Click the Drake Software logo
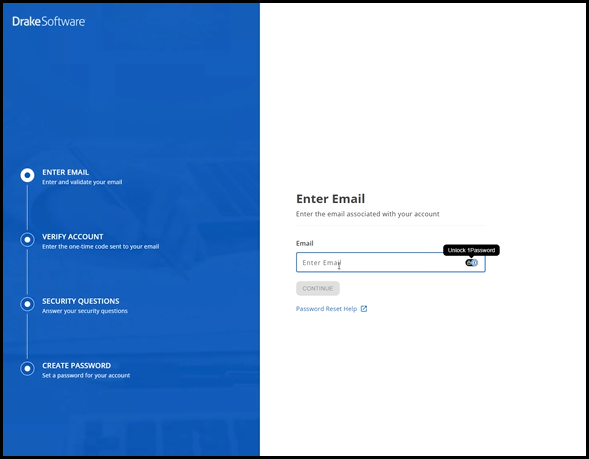Viewport: 589px width, 459px height. pos(49,21)
